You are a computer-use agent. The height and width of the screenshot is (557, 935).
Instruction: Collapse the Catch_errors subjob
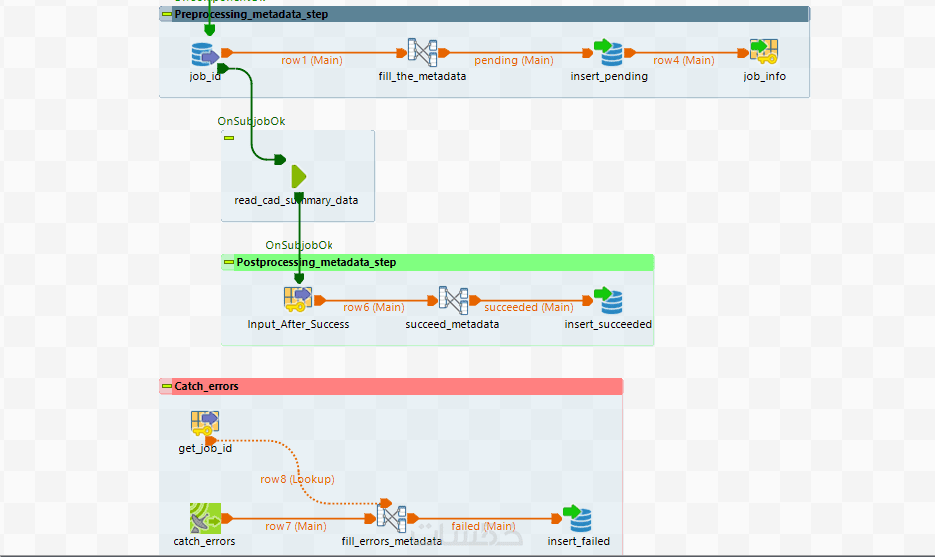click(x=167, y=386)
